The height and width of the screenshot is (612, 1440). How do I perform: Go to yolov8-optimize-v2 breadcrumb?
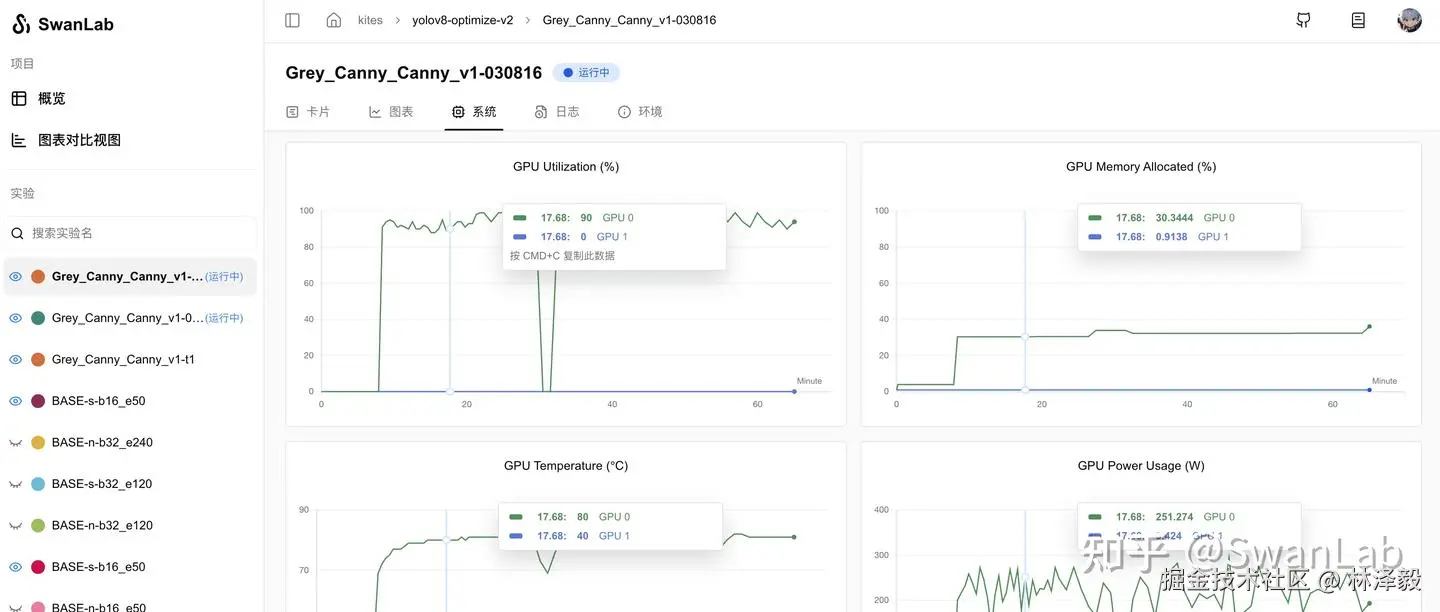coord(463,20)
